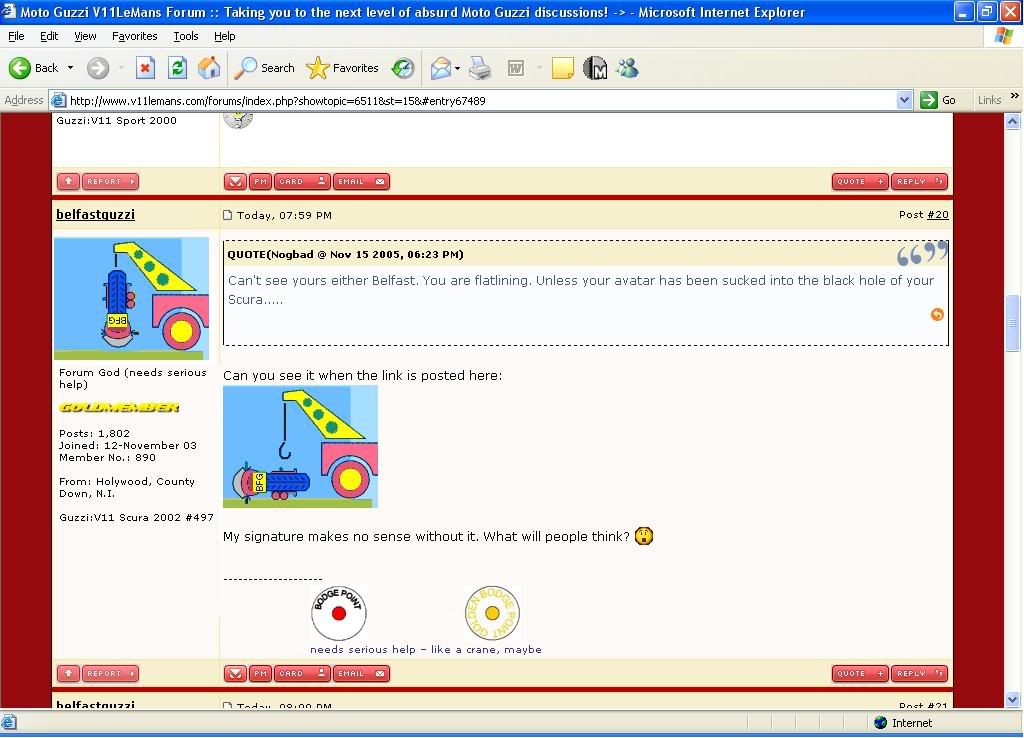Expand the Mail button dropdown arrow
This screenshot has width=1024, height=738.
point(457,68)
